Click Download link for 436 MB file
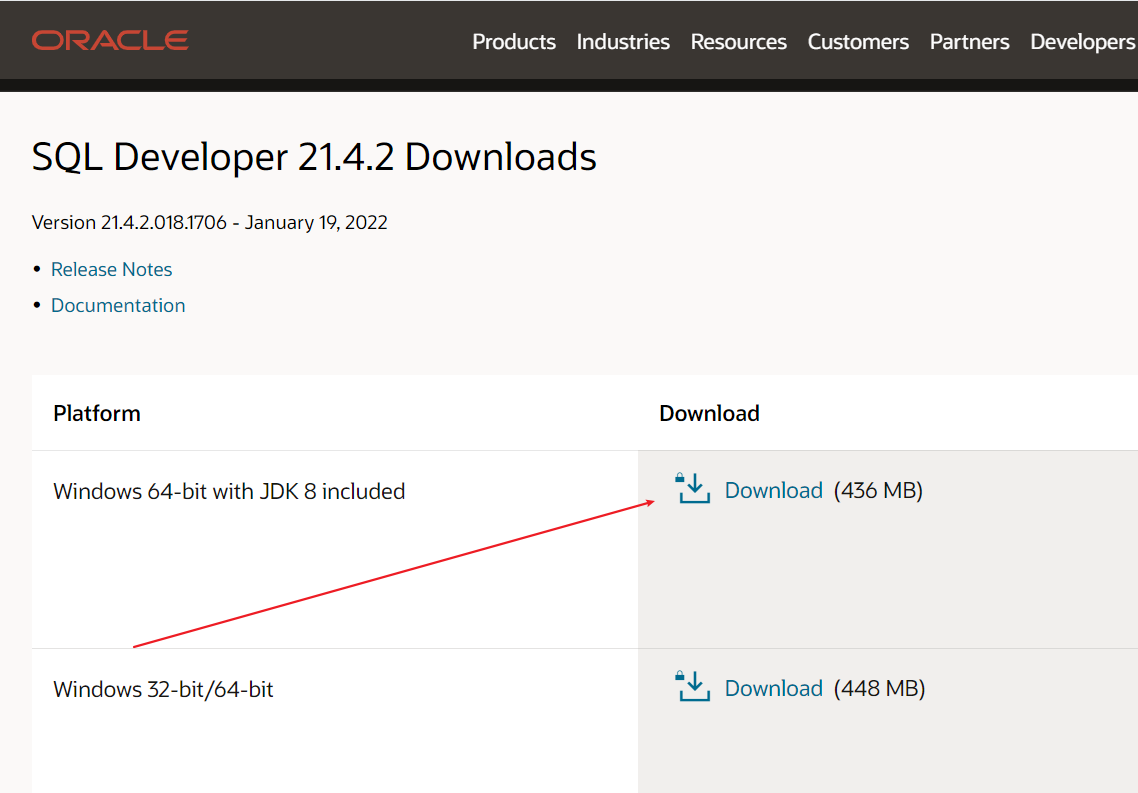Image resolution: width=1138 pixels, height=793 pixels. click(x=774, y=490)
